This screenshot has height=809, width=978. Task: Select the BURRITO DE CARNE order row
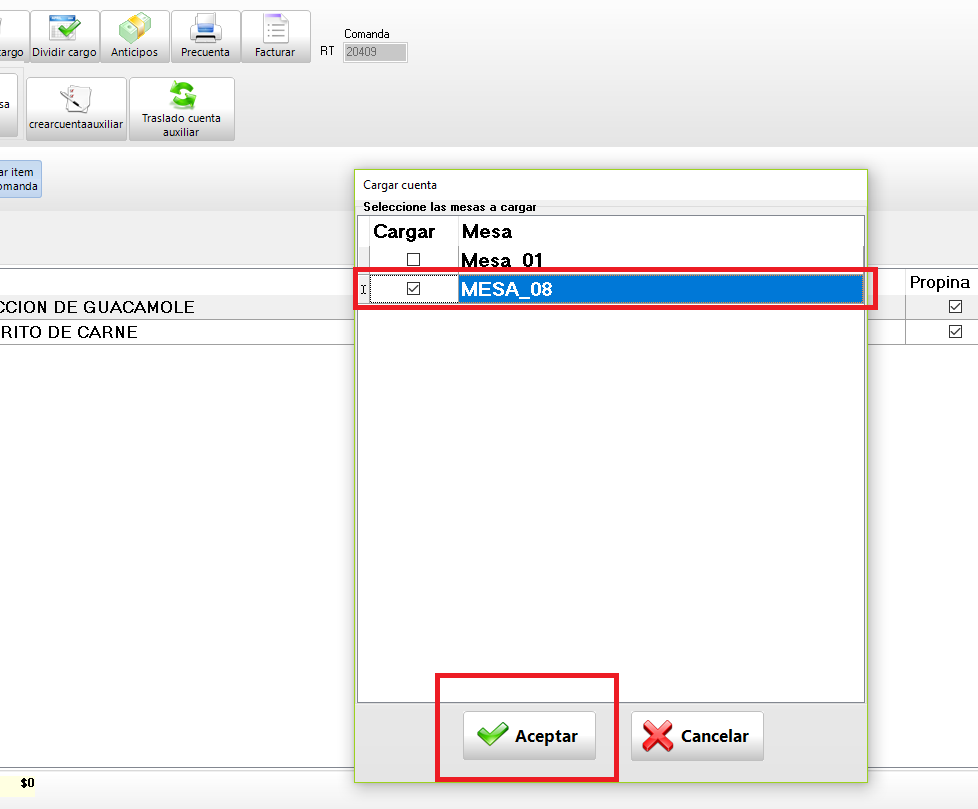[x=70, y=332]
